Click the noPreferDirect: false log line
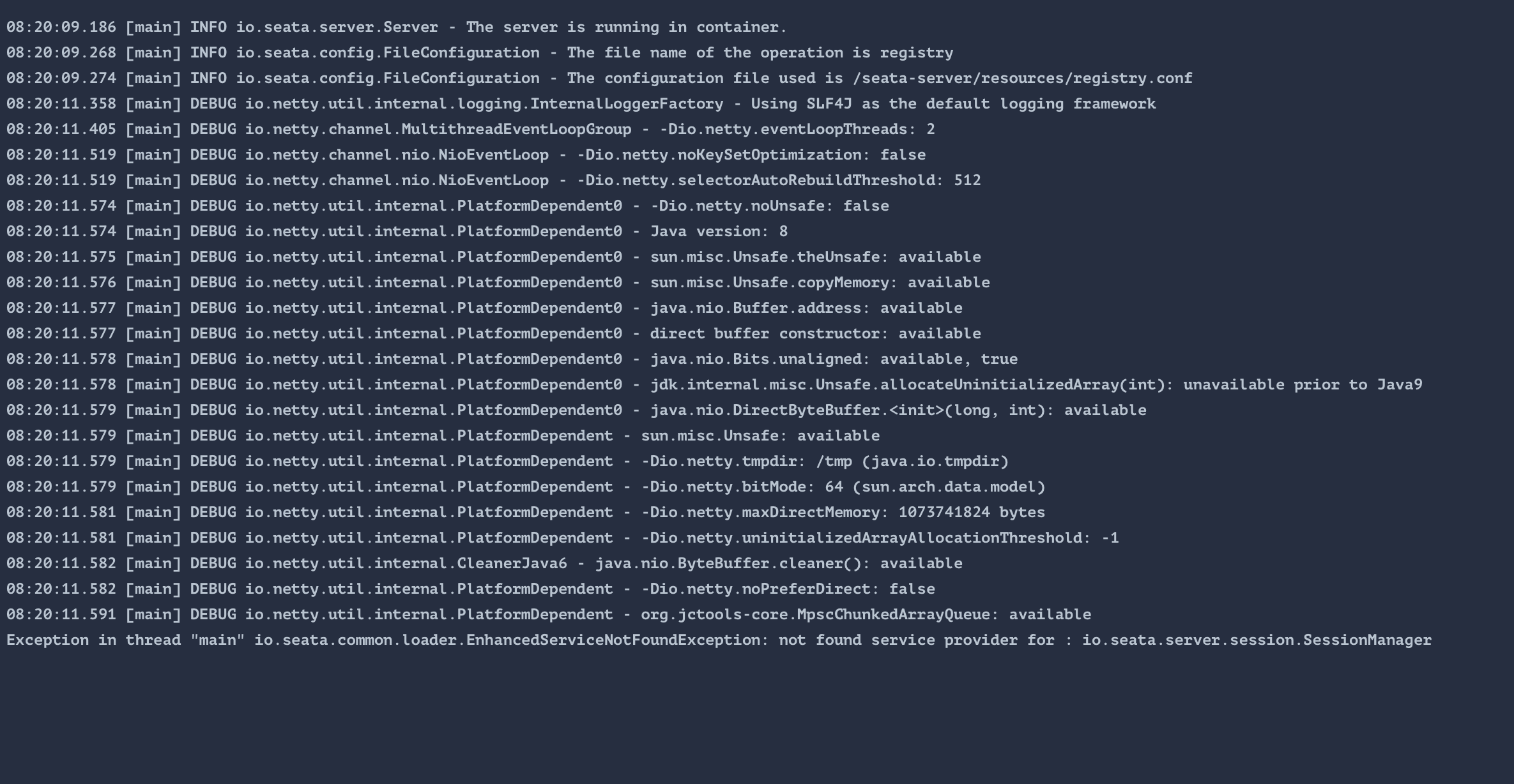This screenshot has height=784, width=1514. coord(471,589)
